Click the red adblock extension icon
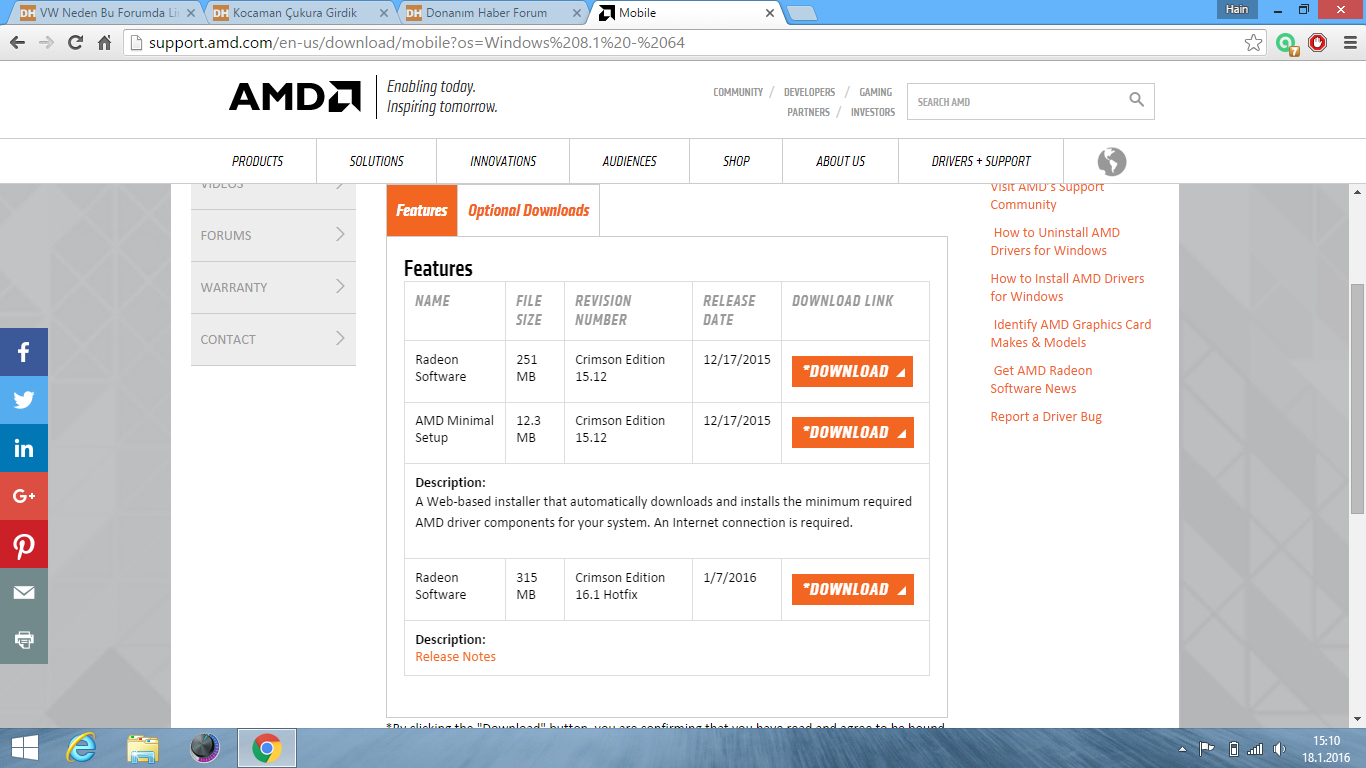1366x768 pixels. point(1318,43)
